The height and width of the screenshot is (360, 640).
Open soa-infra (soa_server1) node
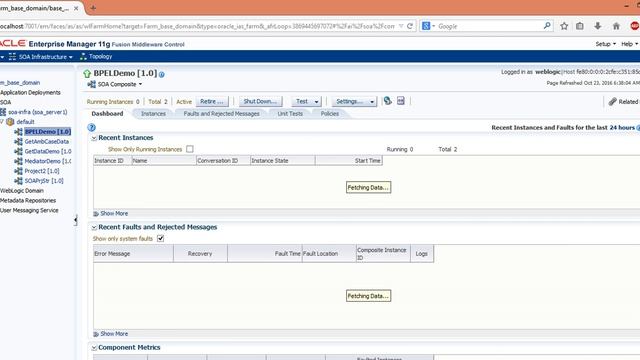37,112
